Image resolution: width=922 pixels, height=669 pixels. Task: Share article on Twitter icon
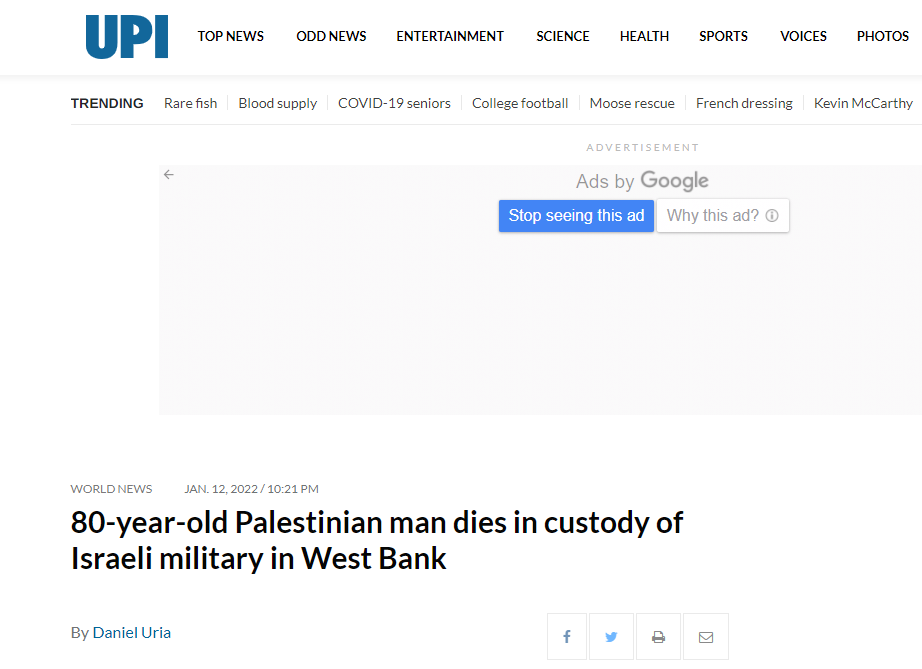pyautogui.click(x=612, y=637)
